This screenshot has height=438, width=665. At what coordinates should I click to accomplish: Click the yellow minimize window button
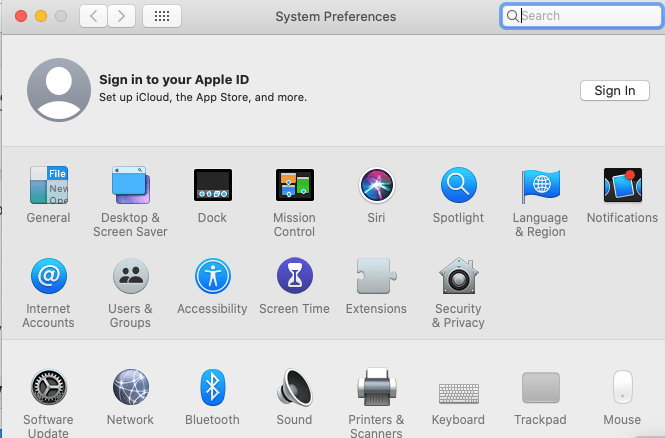pos(41,16)
